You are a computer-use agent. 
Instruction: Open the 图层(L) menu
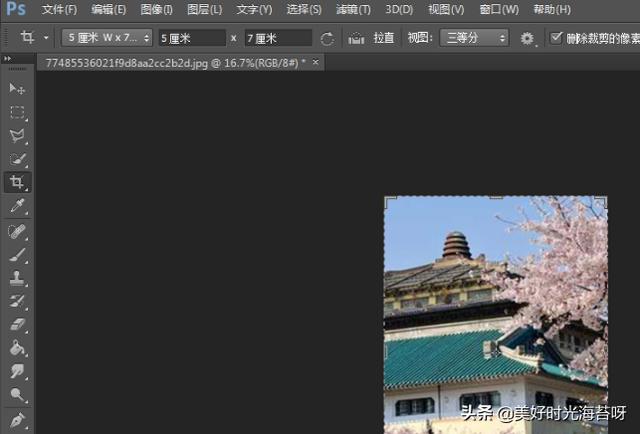pyautogui.click(x=204, y=10)
